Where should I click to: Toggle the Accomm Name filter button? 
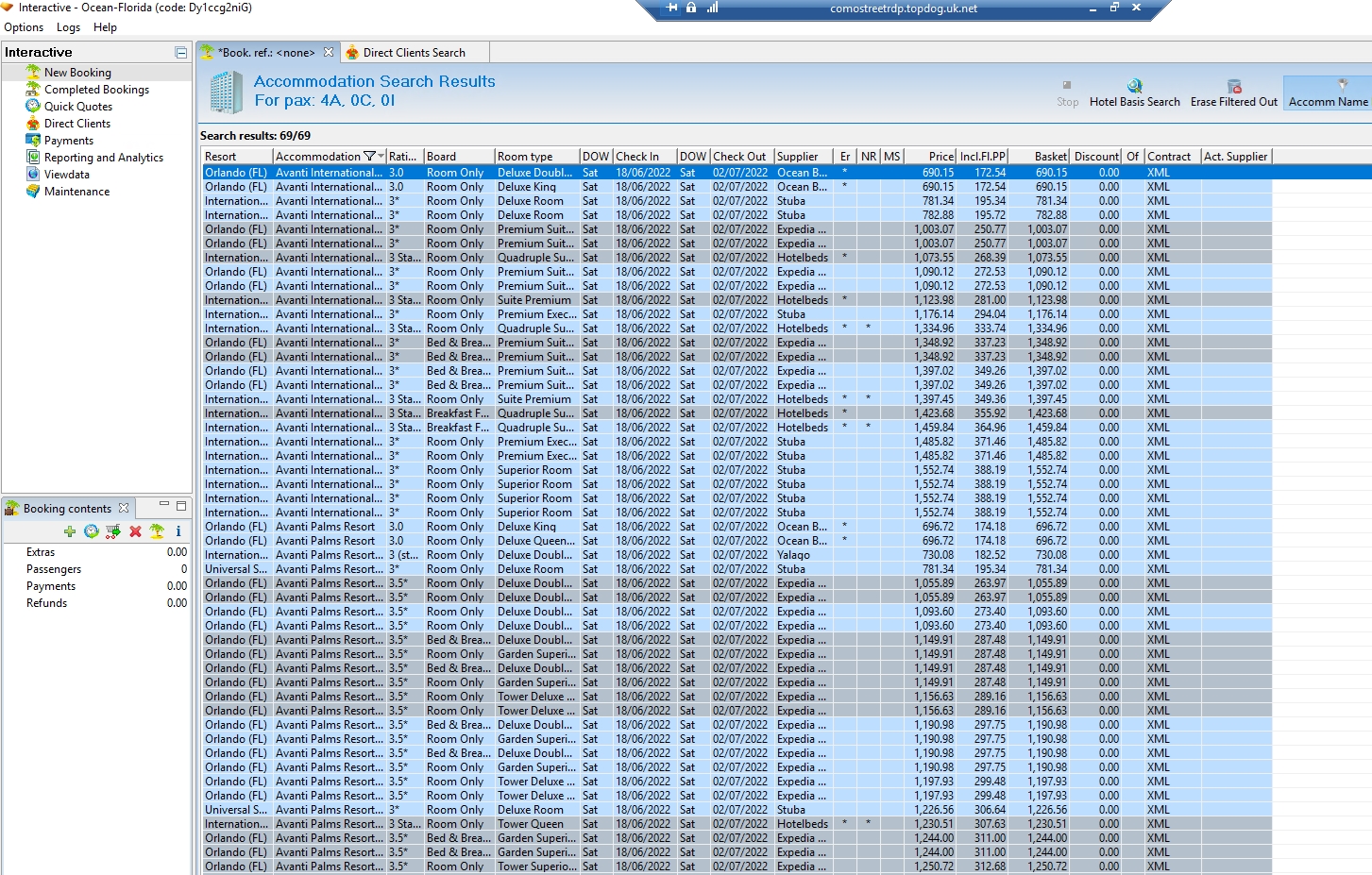[x=1328, y=93]
